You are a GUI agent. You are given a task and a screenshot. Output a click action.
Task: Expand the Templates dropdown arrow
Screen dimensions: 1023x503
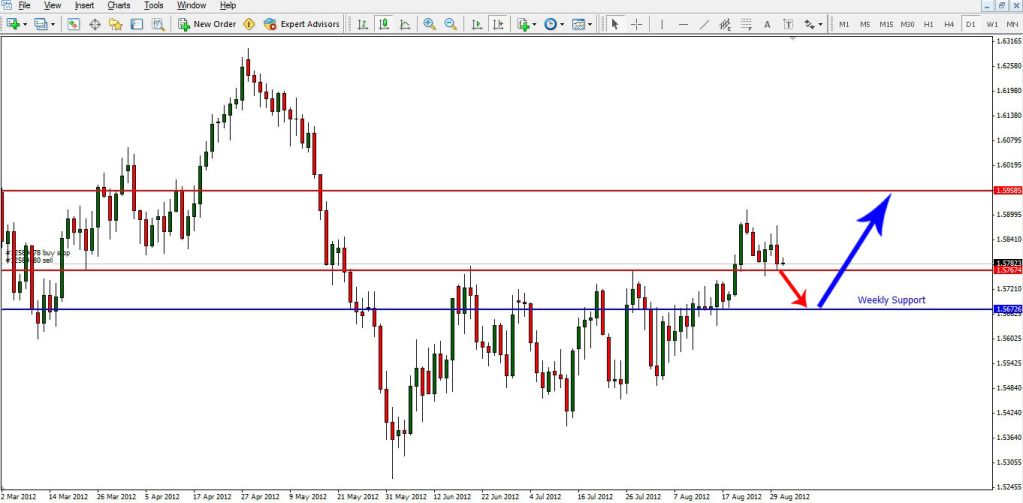(590, 24)
